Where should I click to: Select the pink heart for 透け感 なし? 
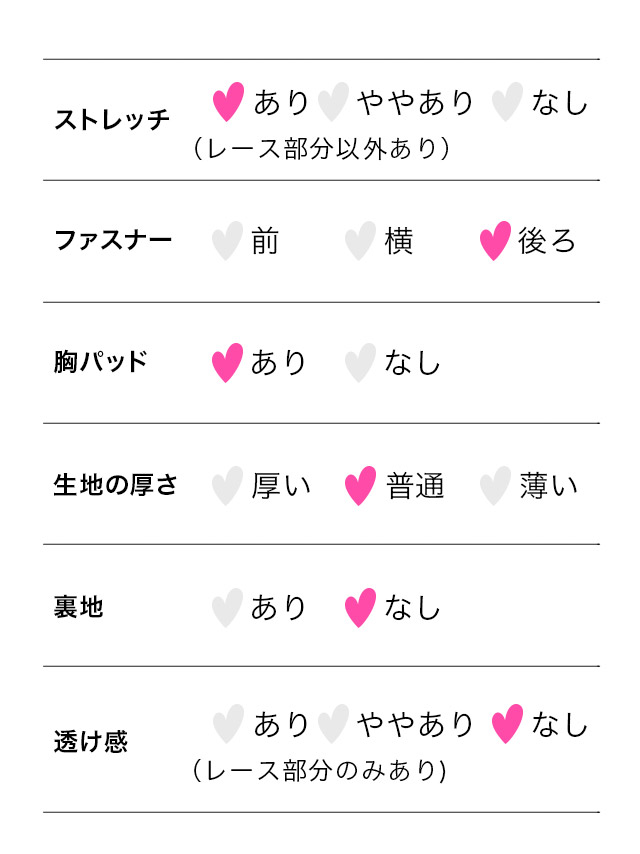[x=507, y=724]
